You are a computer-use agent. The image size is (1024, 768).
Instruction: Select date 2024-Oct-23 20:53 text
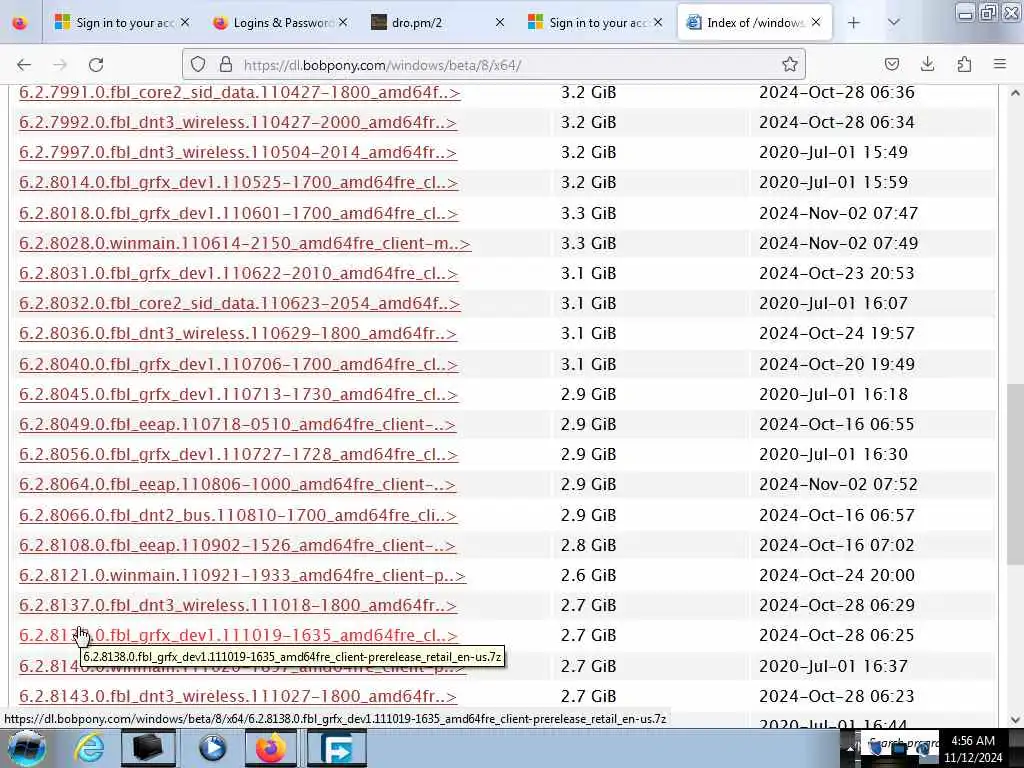837,273
